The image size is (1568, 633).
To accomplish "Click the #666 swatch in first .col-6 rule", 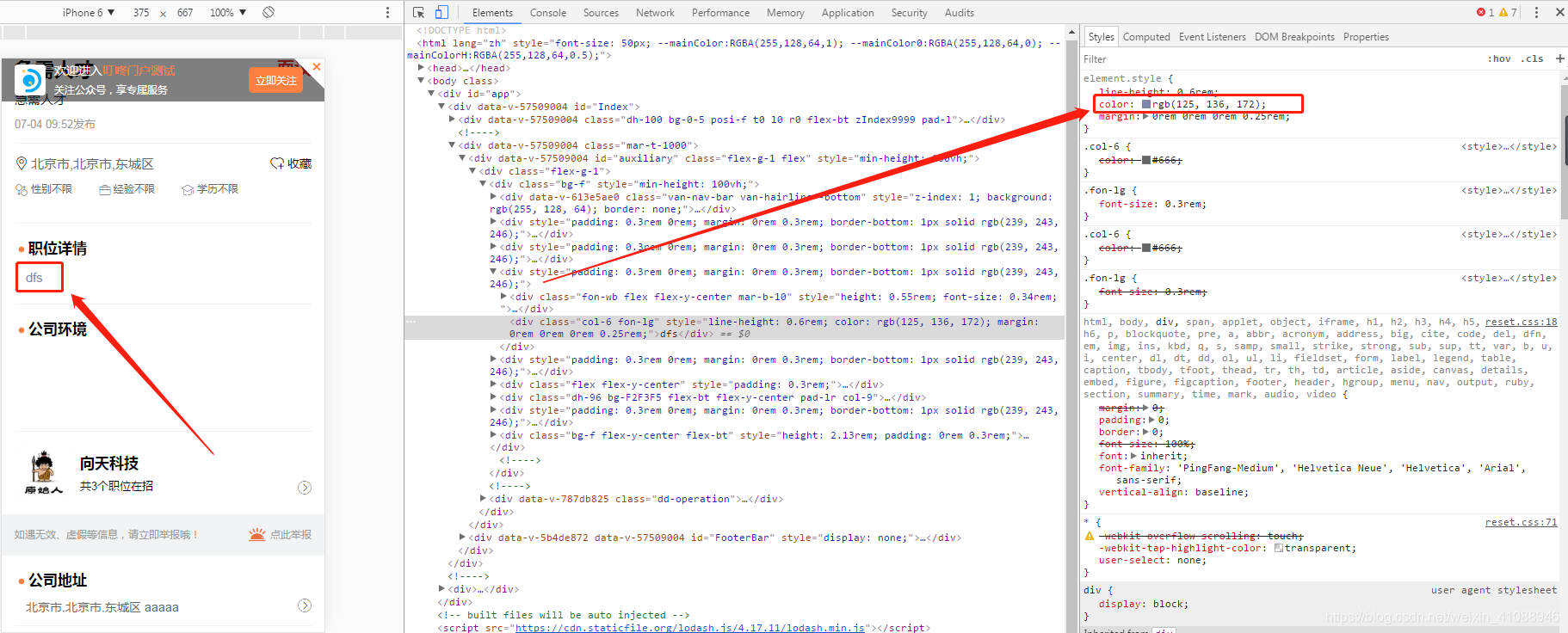I will tap(1146, 160).
